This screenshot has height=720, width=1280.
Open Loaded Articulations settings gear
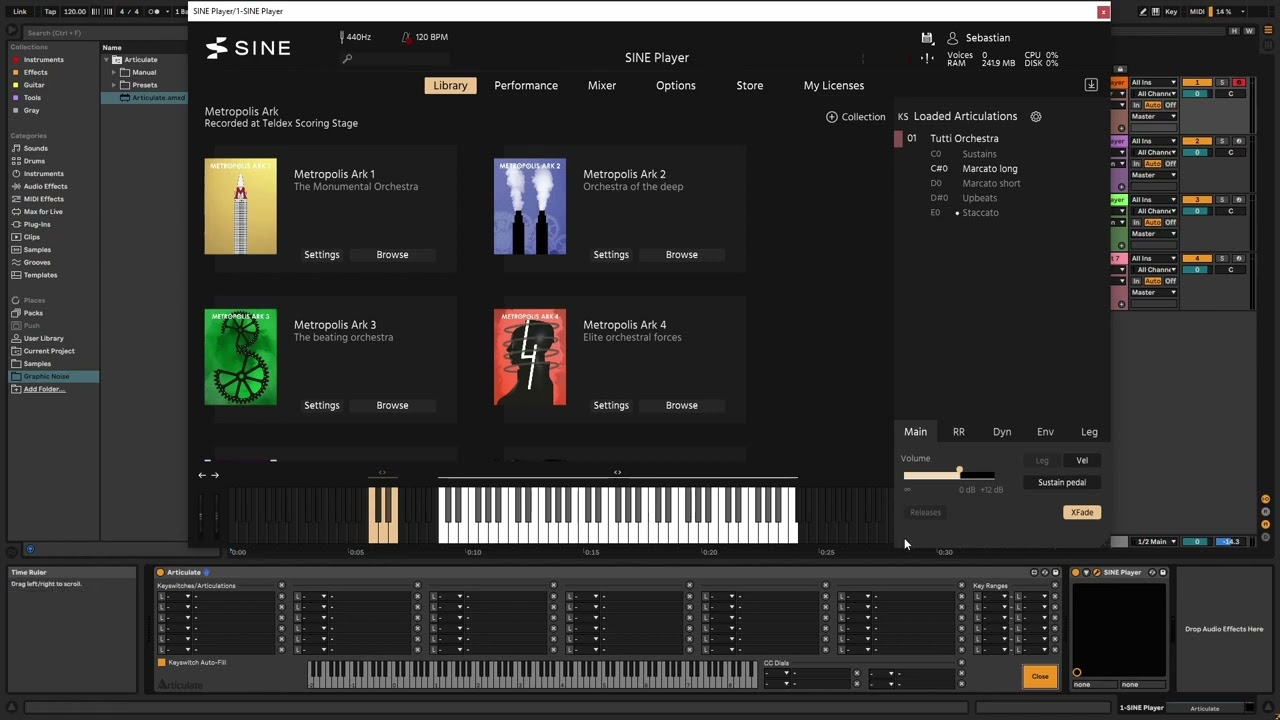coord(1036,116)
